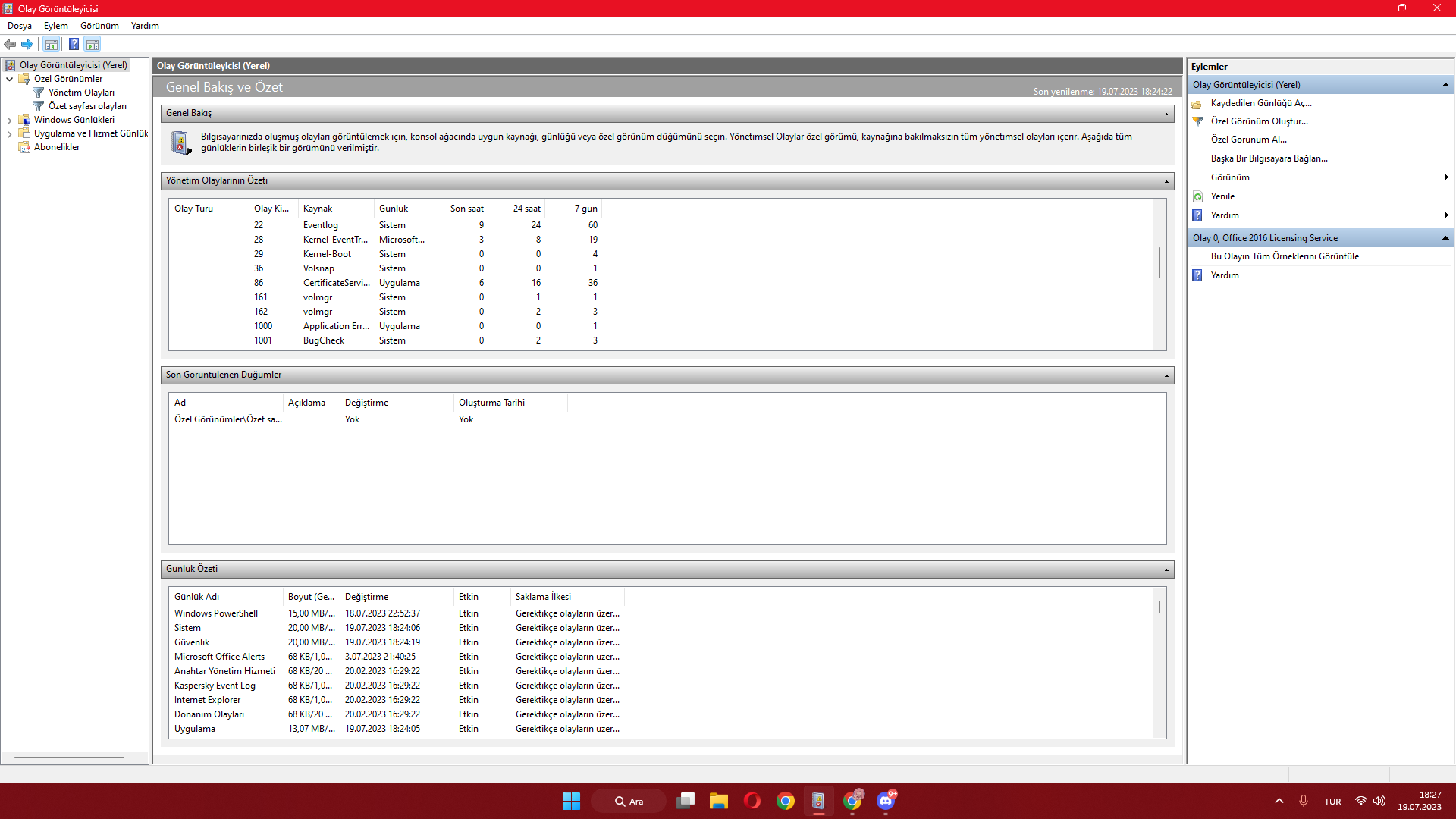Click show/hide console tree toolbar icon
Viewport: 1456px width, 819px height.
51,44
